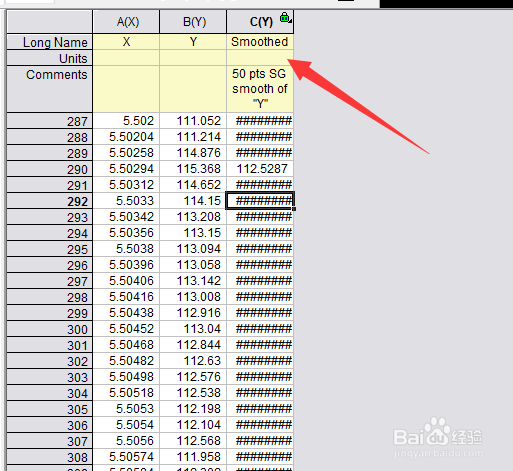Click cell with value 5.5053

click(x=126, y=409)
